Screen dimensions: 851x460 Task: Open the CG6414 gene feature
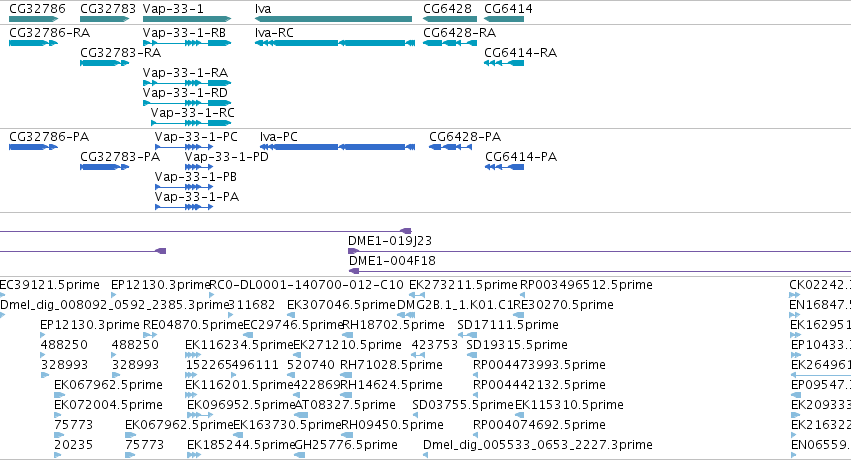[504, 19]
